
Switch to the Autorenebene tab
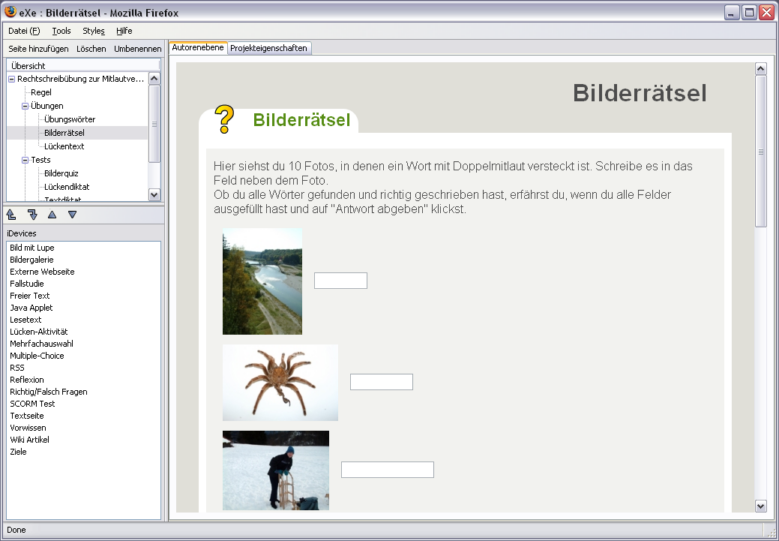(198, 48)
